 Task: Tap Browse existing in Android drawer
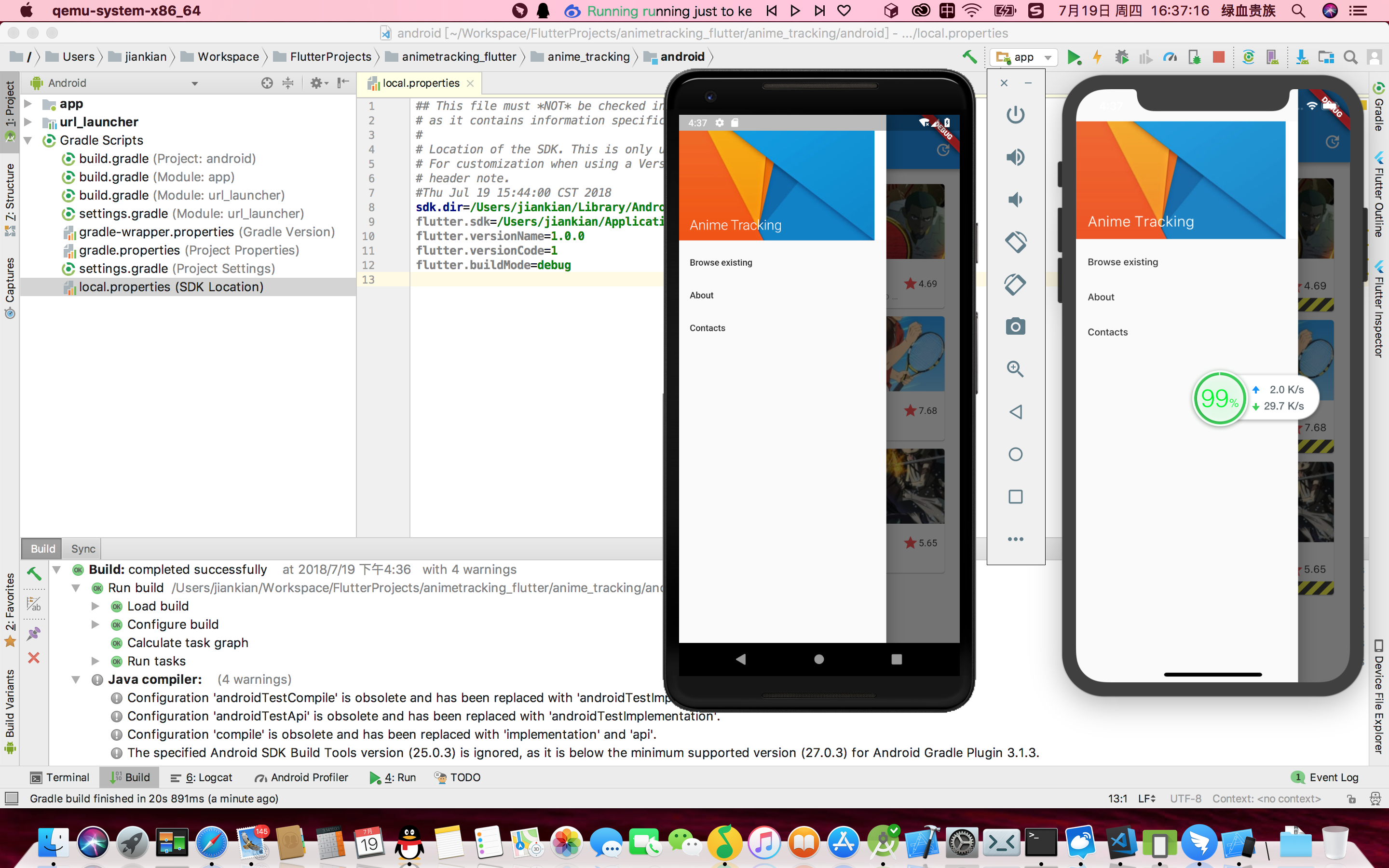point(721,262)
